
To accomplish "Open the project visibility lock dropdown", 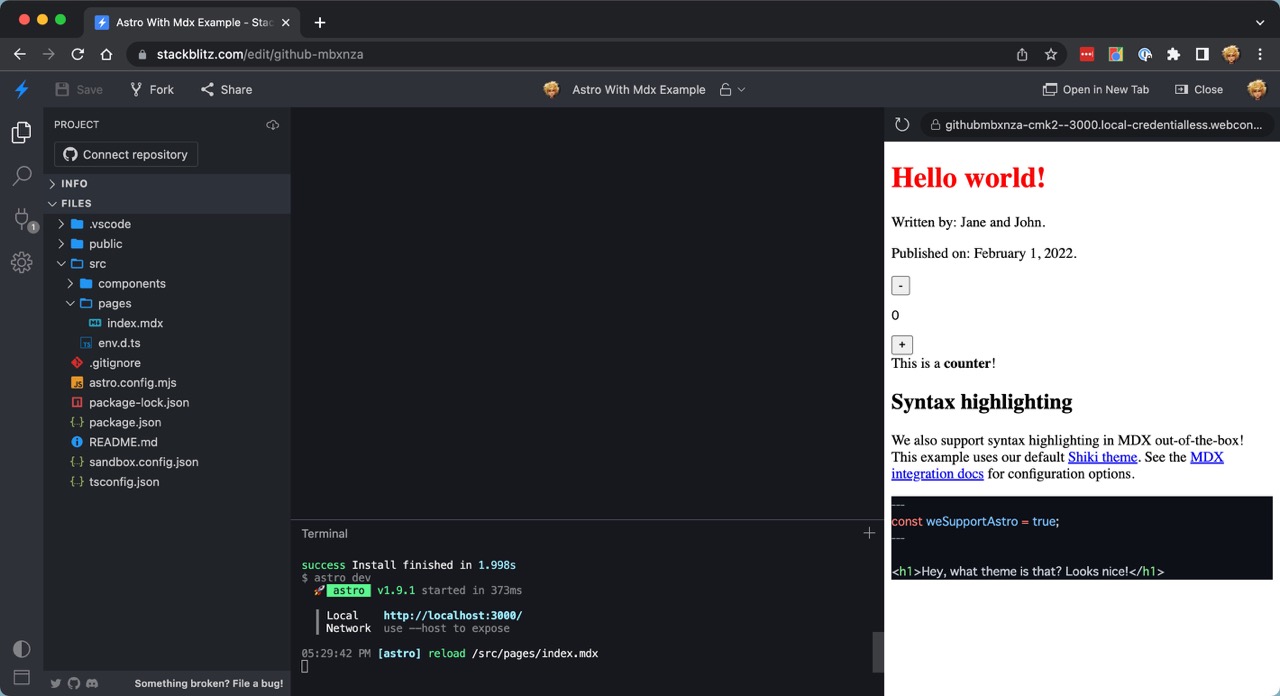I will tap(733, 90).
